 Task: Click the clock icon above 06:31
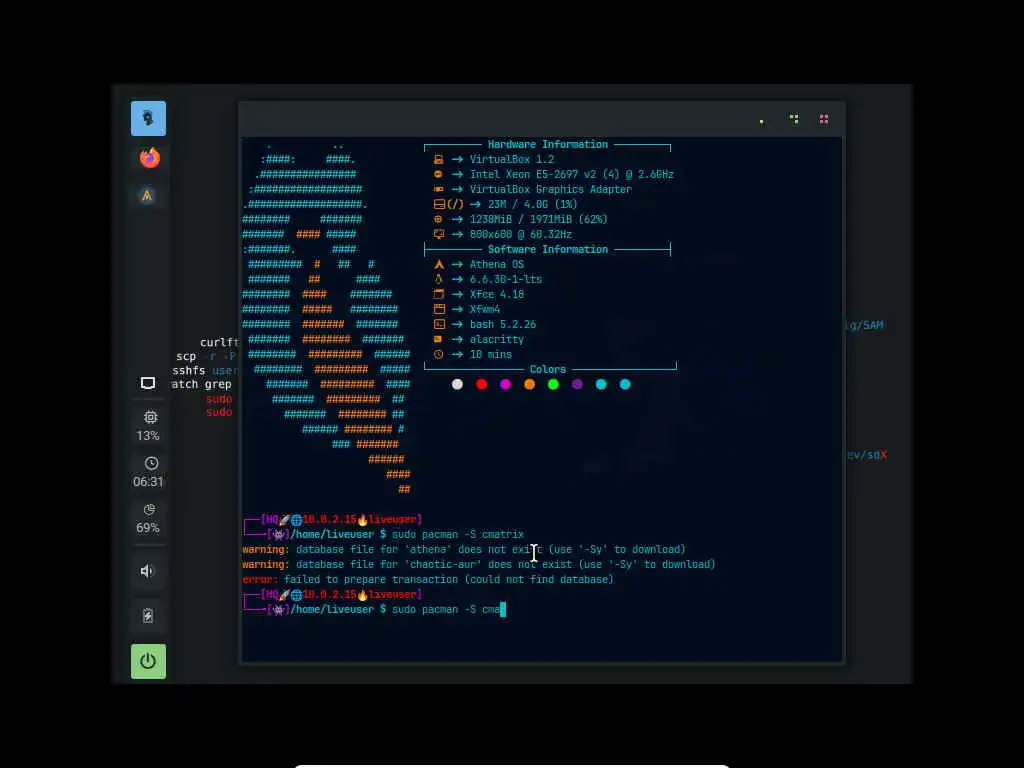152,463
